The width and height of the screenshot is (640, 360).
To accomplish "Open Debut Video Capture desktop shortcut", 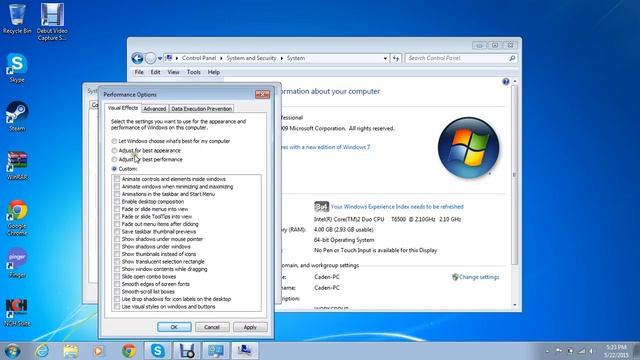I will coord(52,22).
